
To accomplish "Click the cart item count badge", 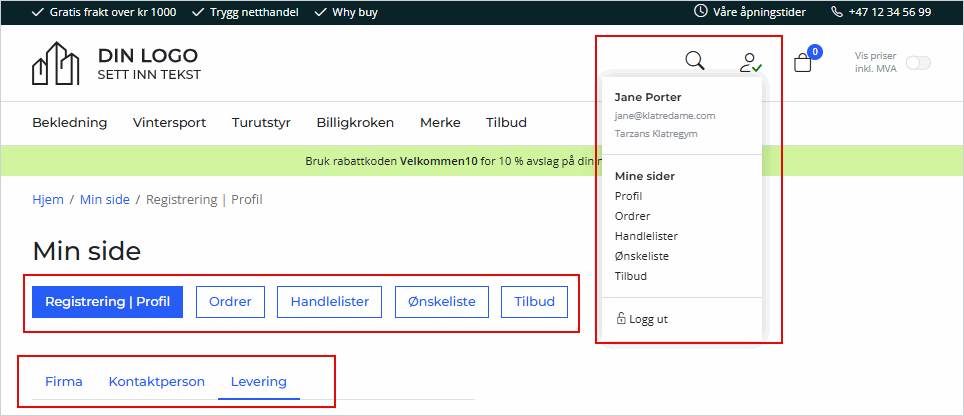I will coord(815,52).
